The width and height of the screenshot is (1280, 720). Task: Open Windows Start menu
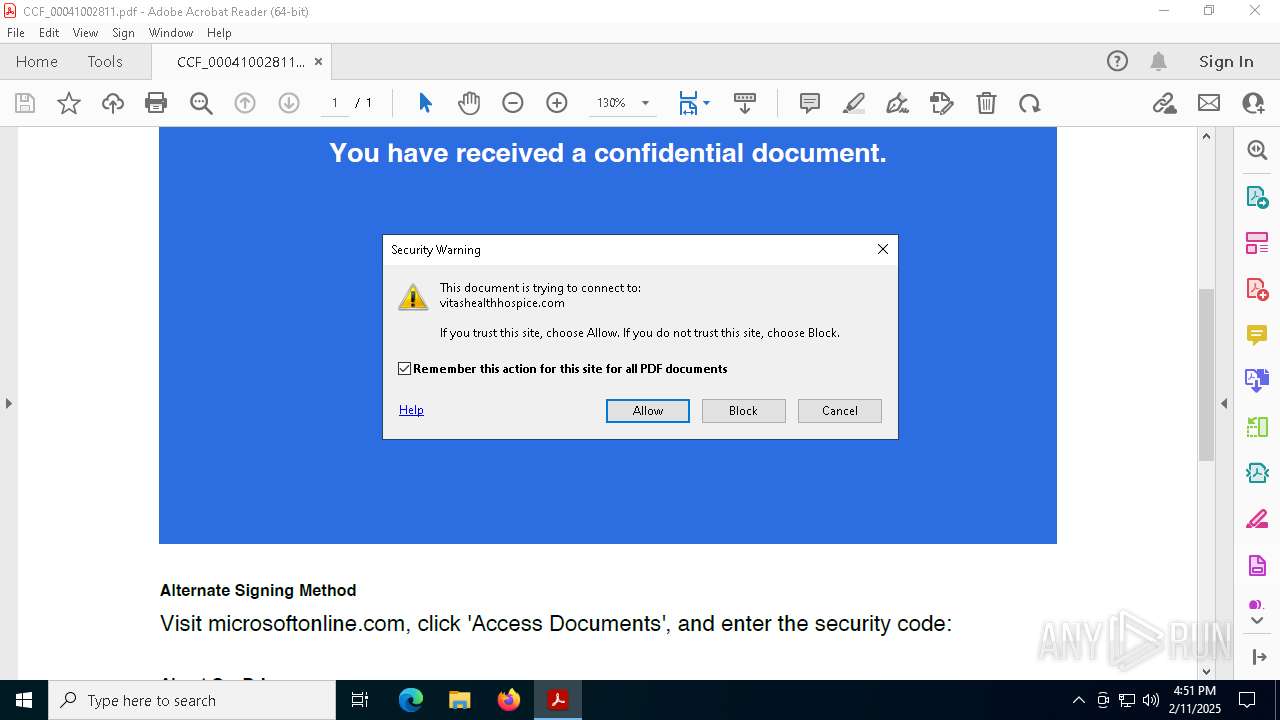24,700
